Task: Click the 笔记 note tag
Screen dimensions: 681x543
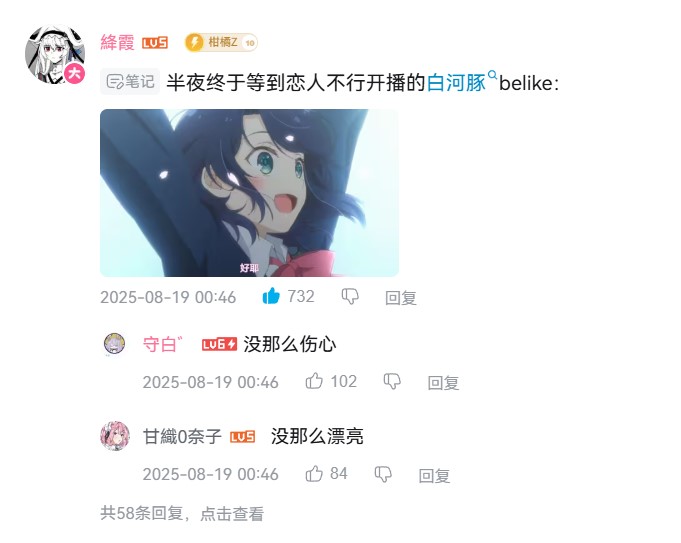Action: pos(130,82)
